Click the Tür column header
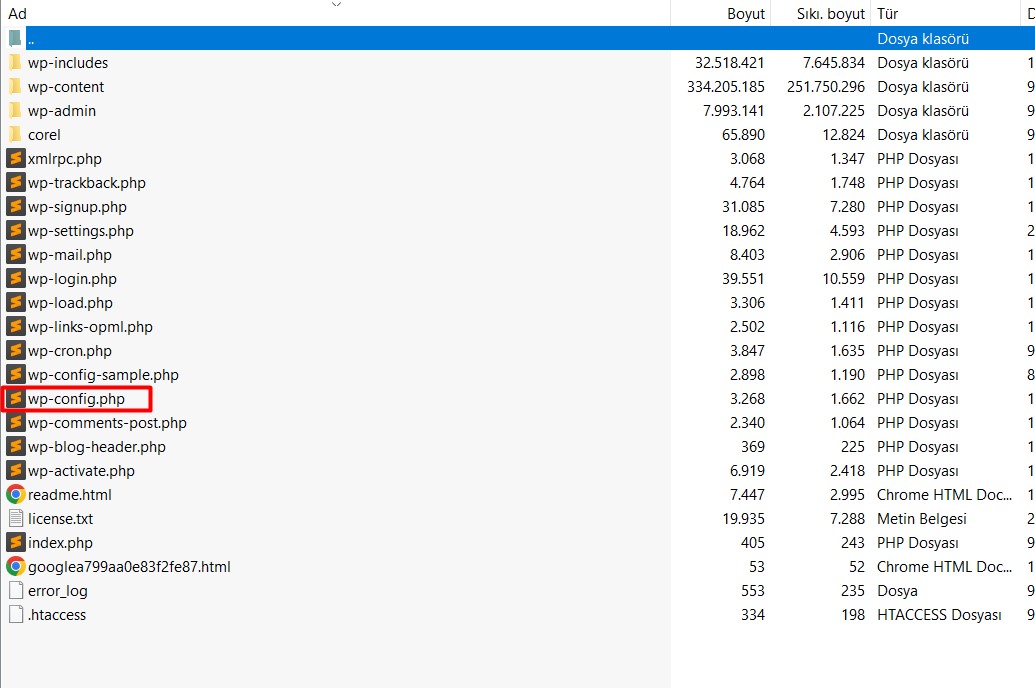This screenshot has height=688, width=1035. [x=888, y=14]
